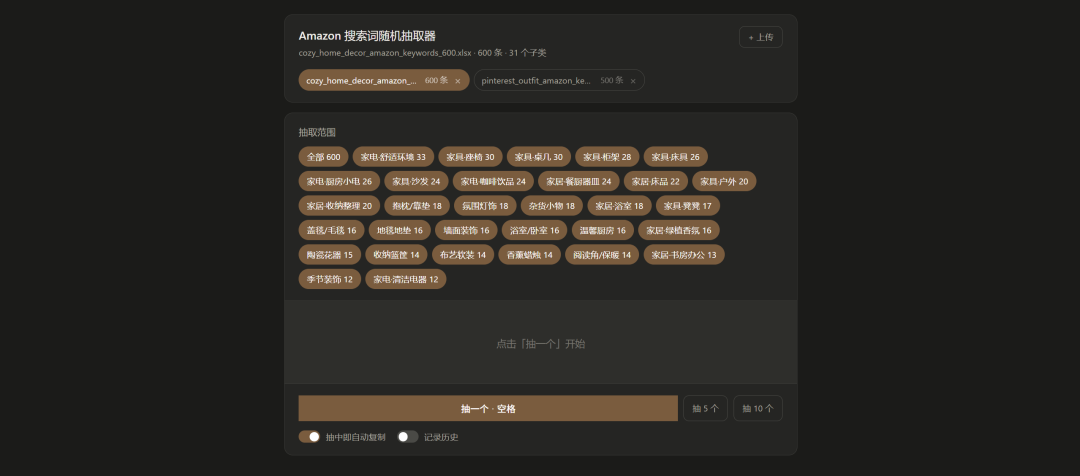Click the 抽 10 个 button
1080x476 pixels.
tap(758, 408)
